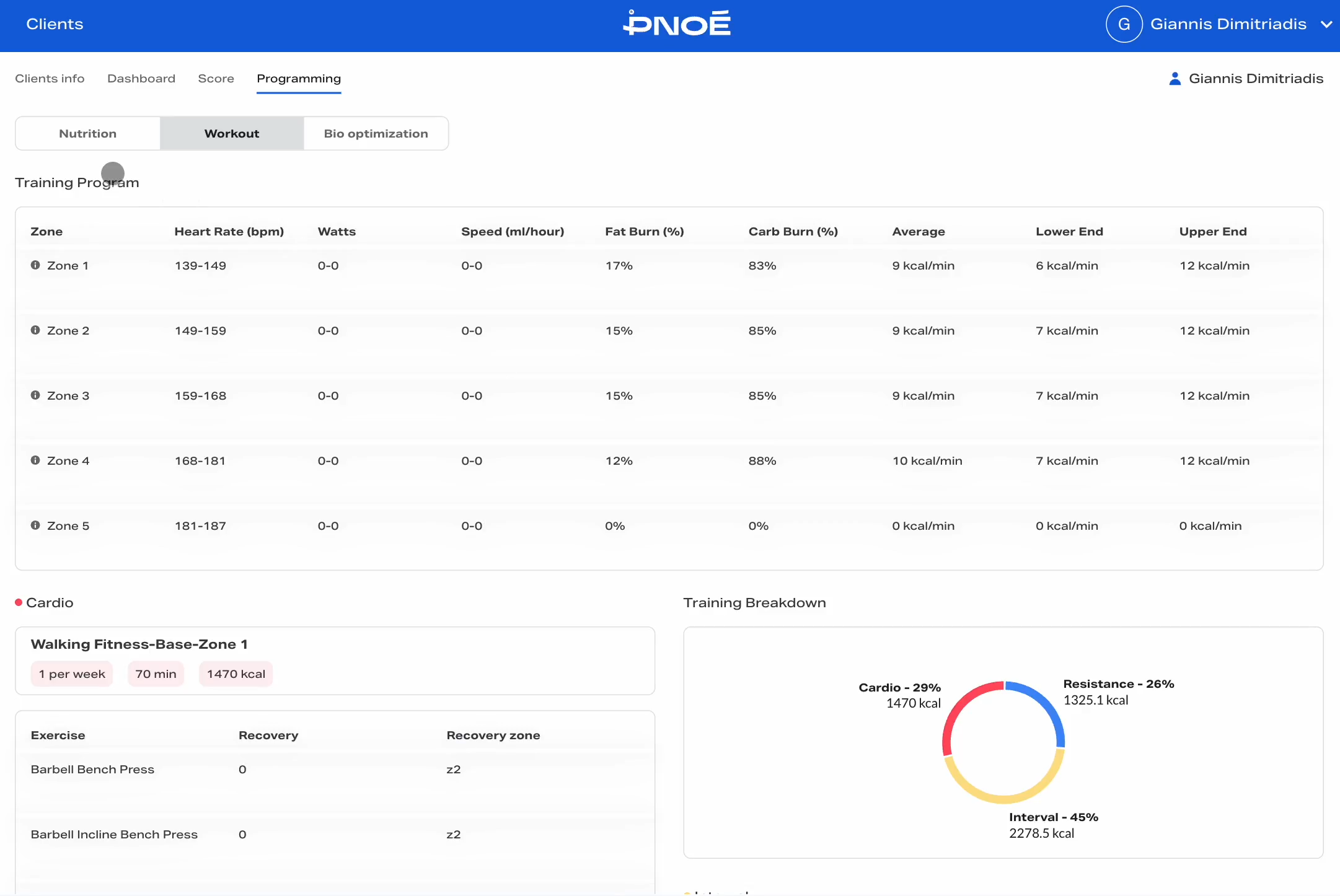
Task: Click the PNOE logo in header
Action: [x=676, y=24]
